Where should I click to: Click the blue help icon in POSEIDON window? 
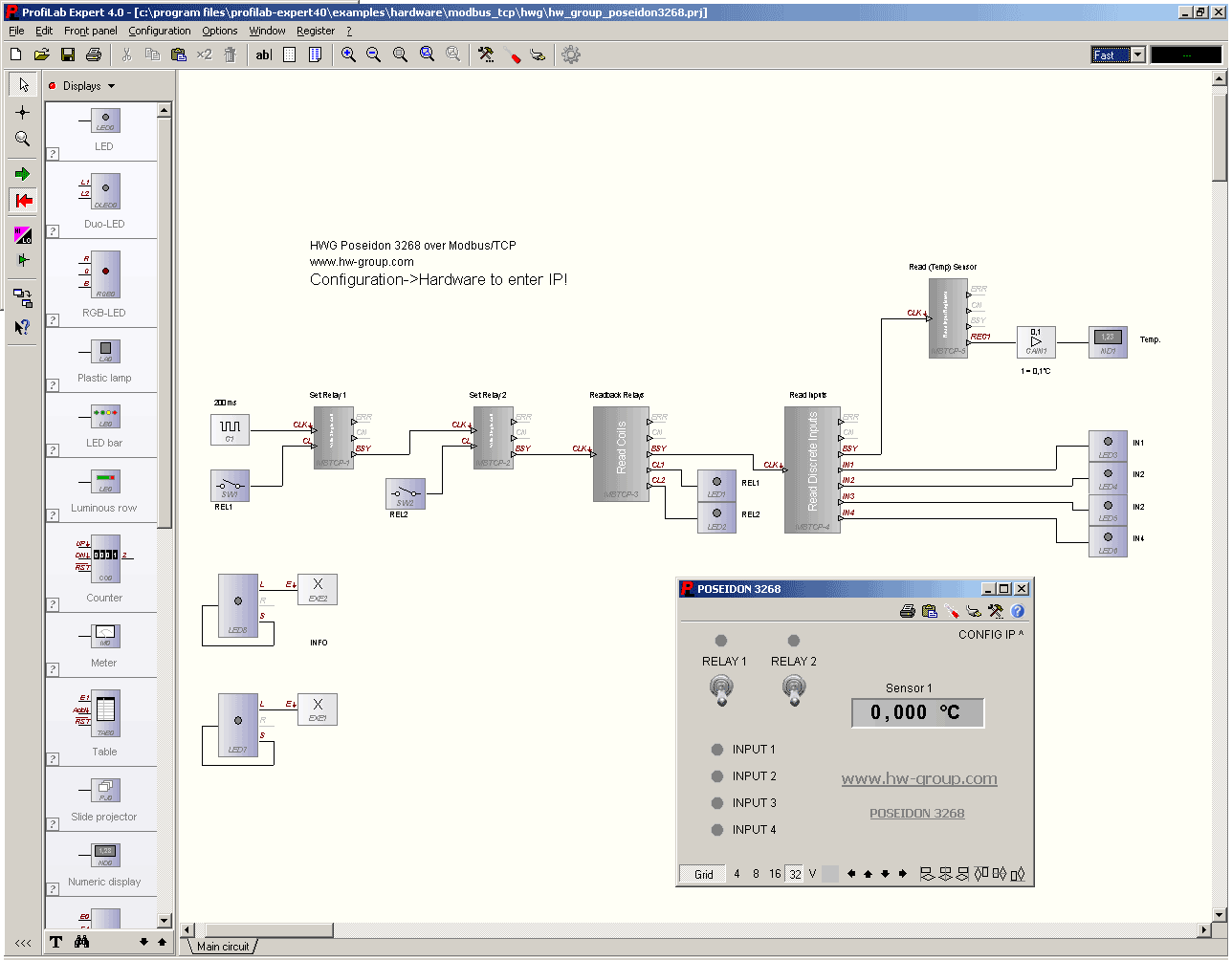click(x=1018, y=611)
